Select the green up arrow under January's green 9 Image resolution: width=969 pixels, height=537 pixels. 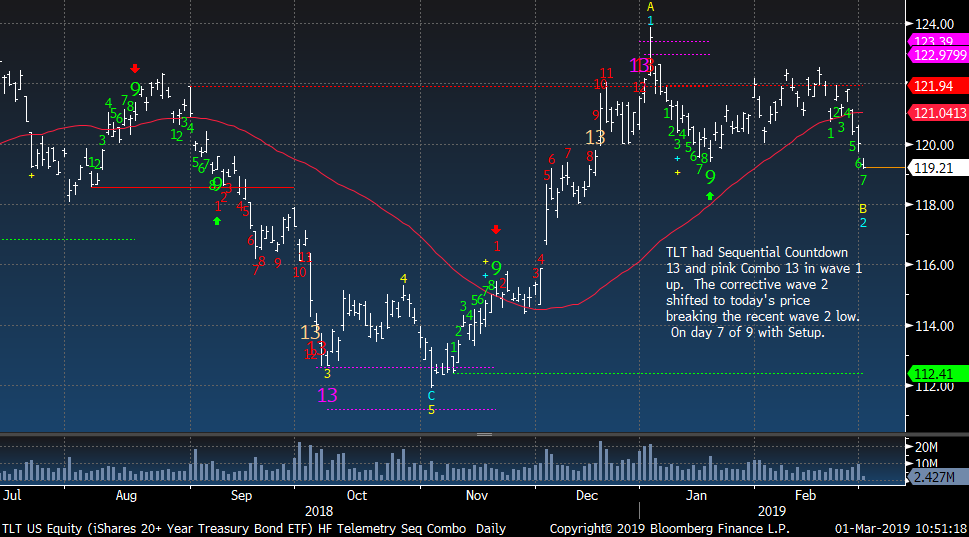(x=710, y=196)
